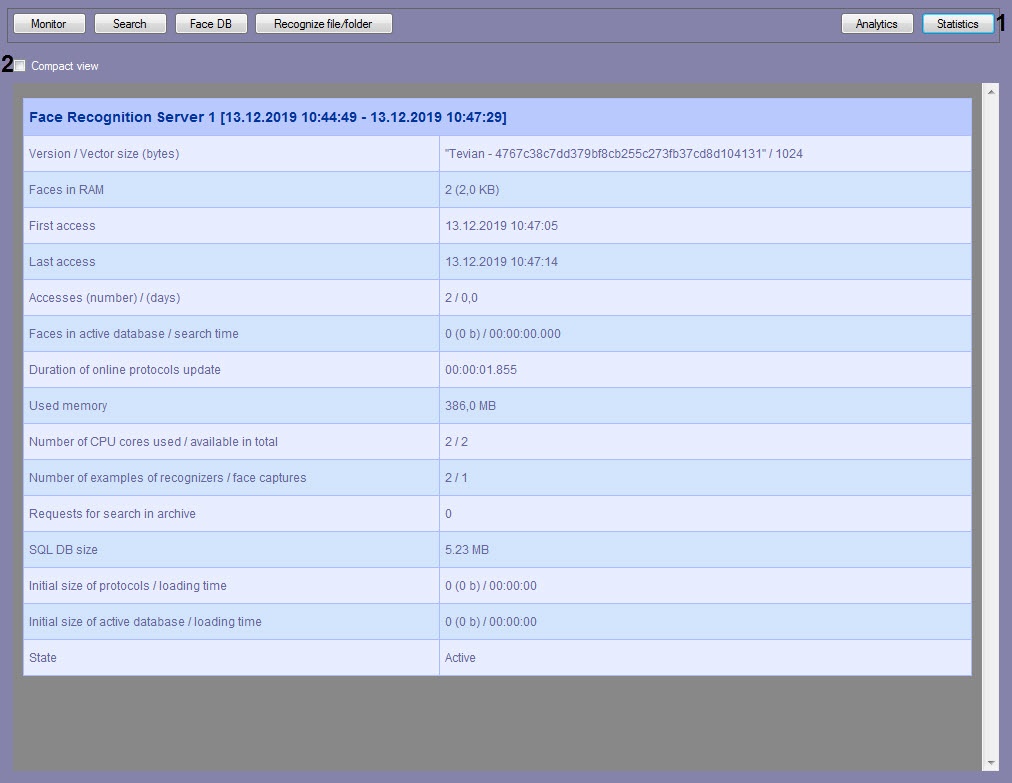Open the Face DB section

(x=211, y=24)
